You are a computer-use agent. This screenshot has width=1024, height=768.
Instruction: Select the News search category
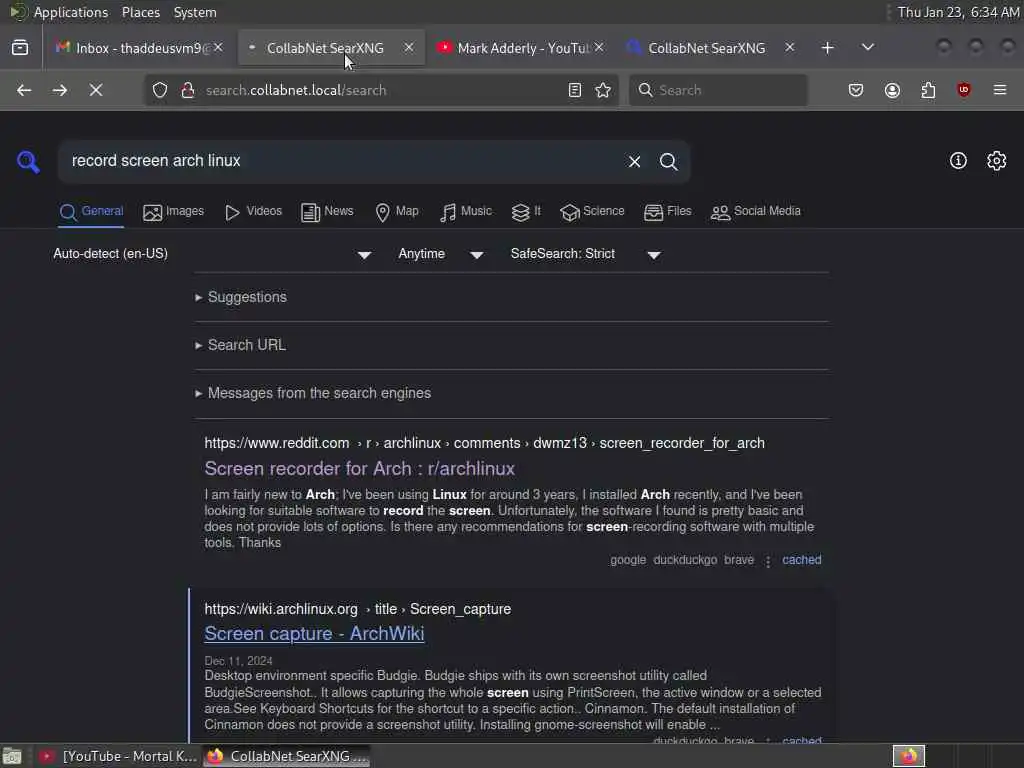click(327, 212)
